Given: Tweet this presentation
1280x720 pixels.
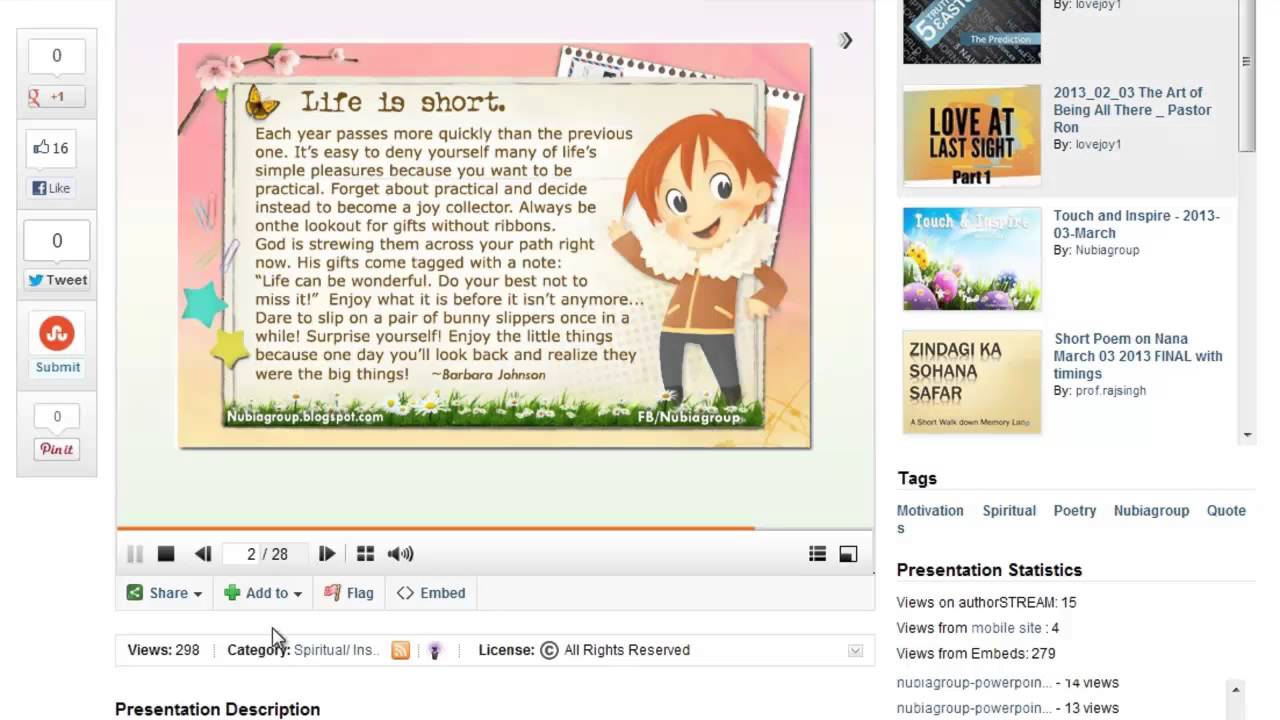Looking at the screenshot, I should pos(57,280).
